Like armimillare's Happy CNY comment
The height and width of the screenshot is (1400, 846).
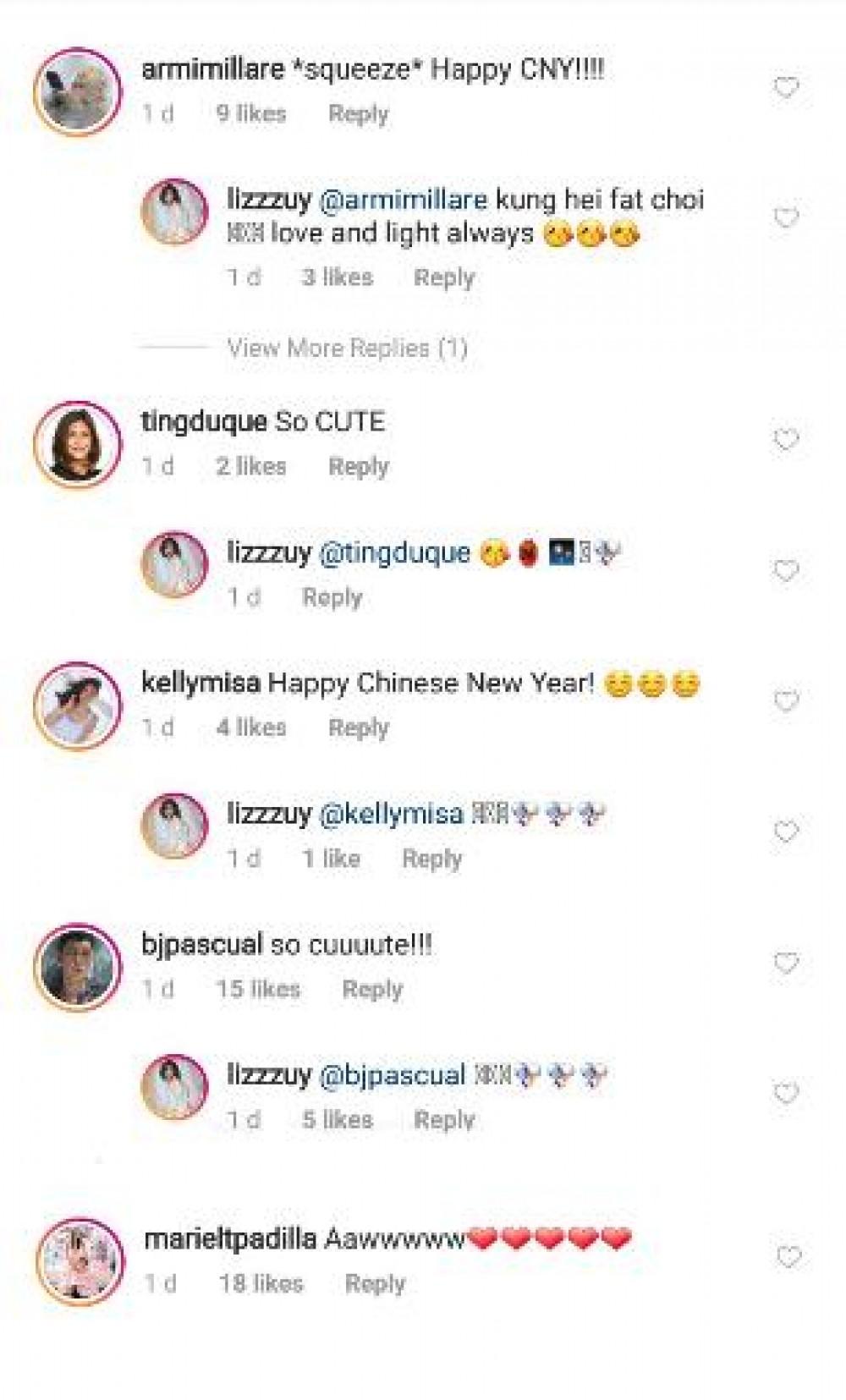[x=787, y=87]
